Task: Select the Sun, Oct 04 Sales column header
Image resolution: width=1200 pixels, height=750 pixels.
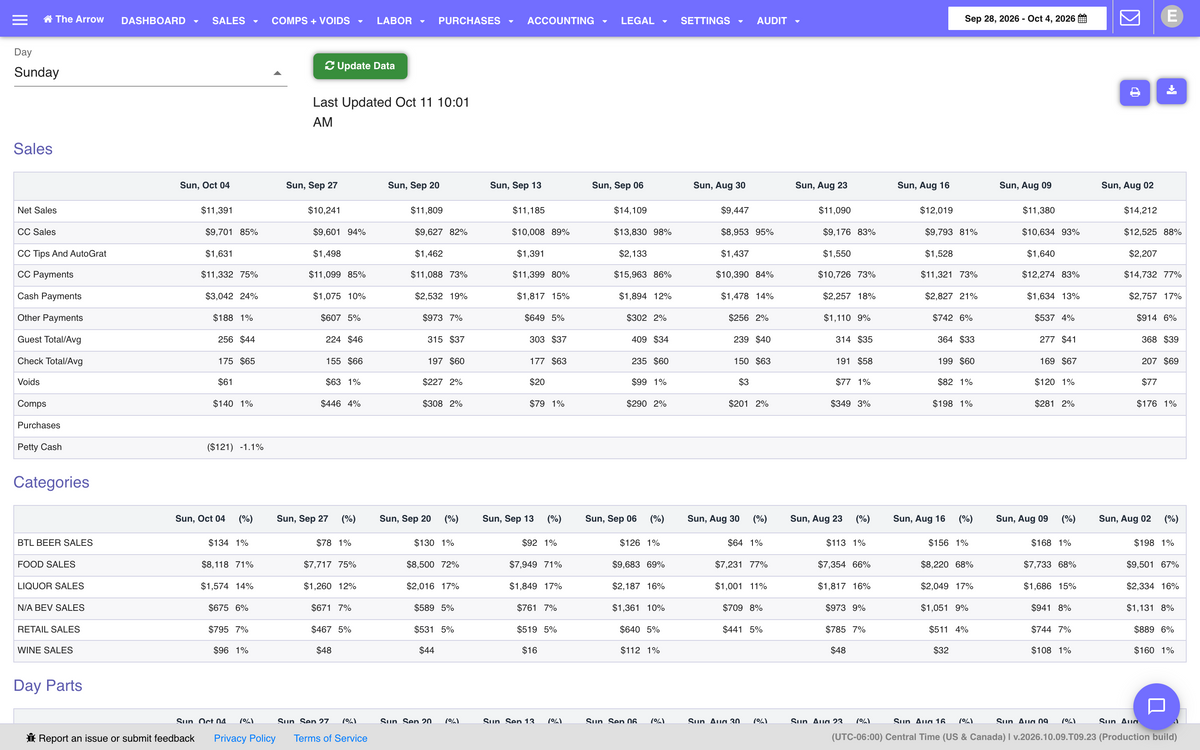Action: coord(205,185)
